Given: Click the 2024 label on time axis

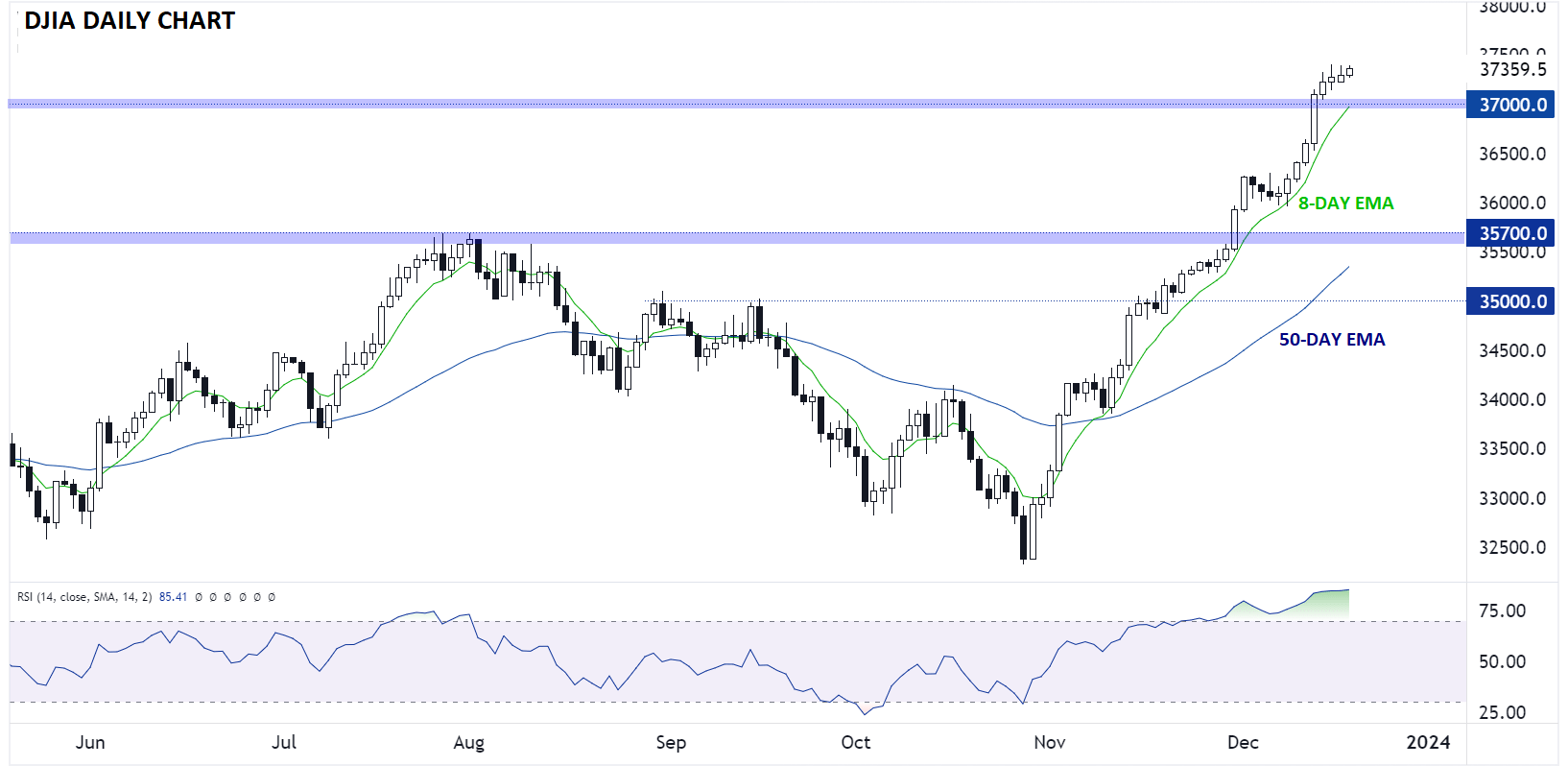Looking at the screenshot, I should tap(1428, 742).
